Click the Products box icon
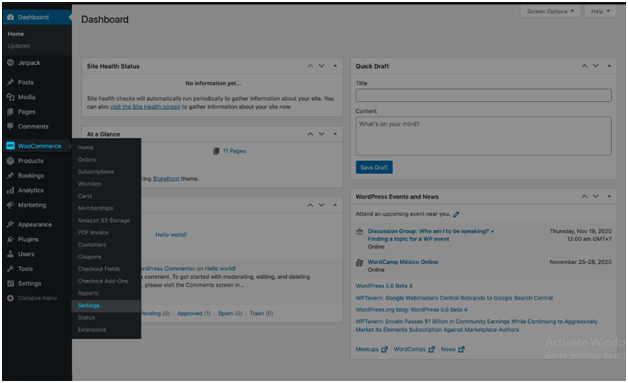This screenshot has height=383, width=628. pyautogui.click(x=10, y=161)
